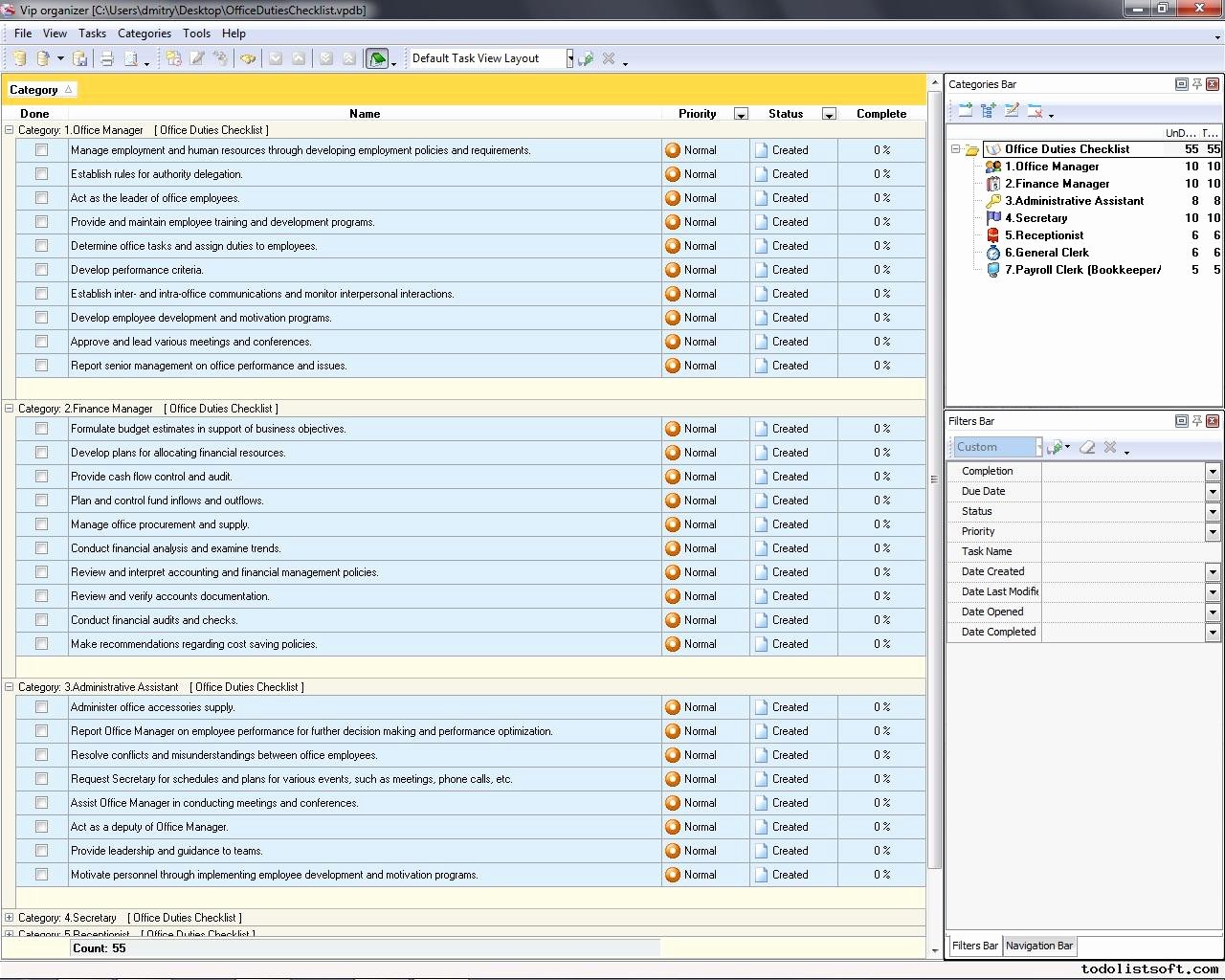Collapse the 1.Office Manager category group
Screen dimensions: 1225x980
point(10,130)
